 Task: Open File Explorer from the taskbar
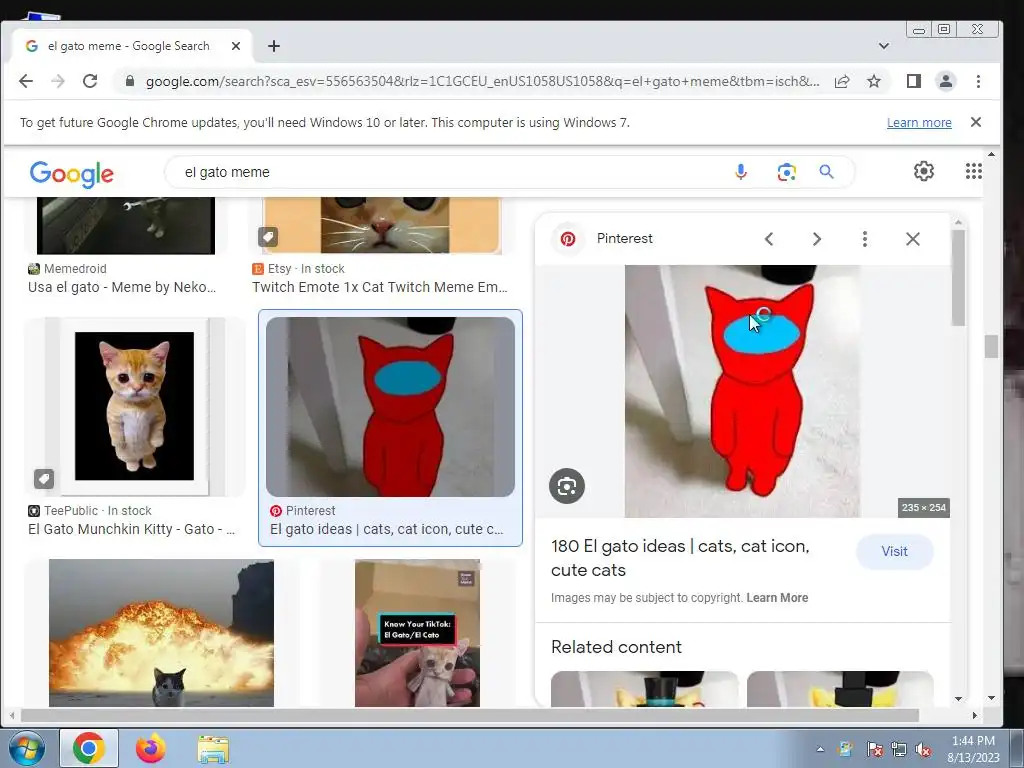(x=213, y=749)
